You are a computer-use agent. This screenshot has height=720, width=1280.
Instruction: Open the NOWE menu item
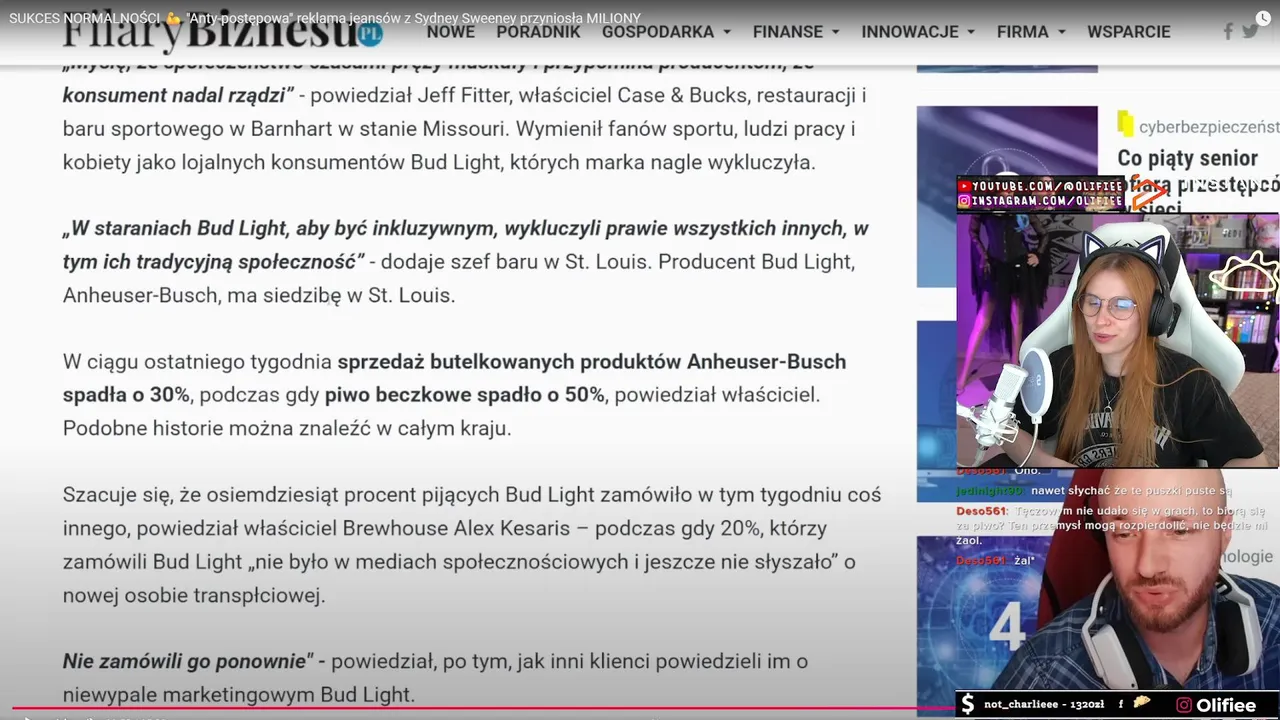coord(451,32)
